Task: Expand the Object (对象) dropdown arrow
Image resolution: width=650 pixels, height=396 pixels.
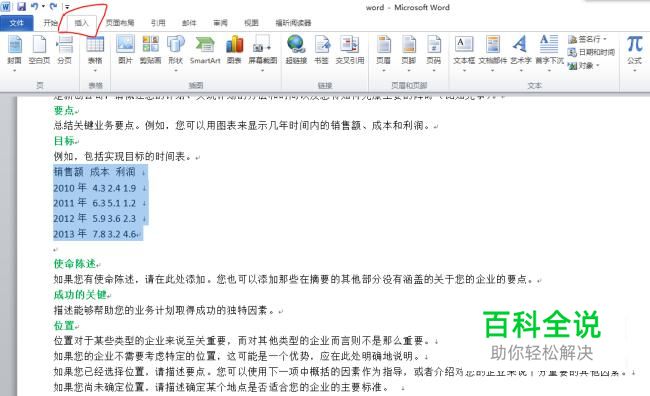Action: pyautogui.click(x=598, y=66)
